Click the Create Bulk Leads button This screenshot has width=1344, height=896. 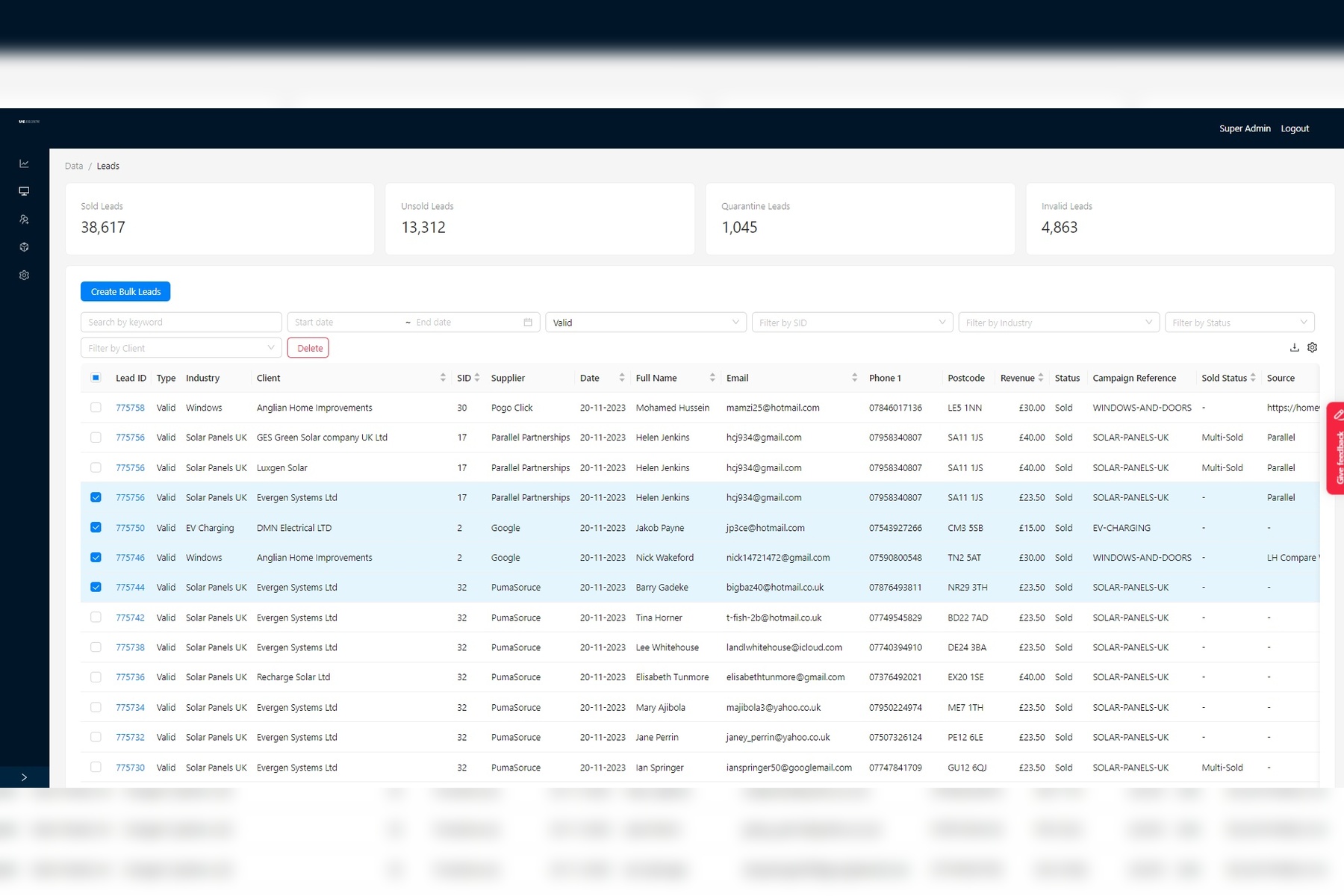pyautogui.click(x=125, y=291)
